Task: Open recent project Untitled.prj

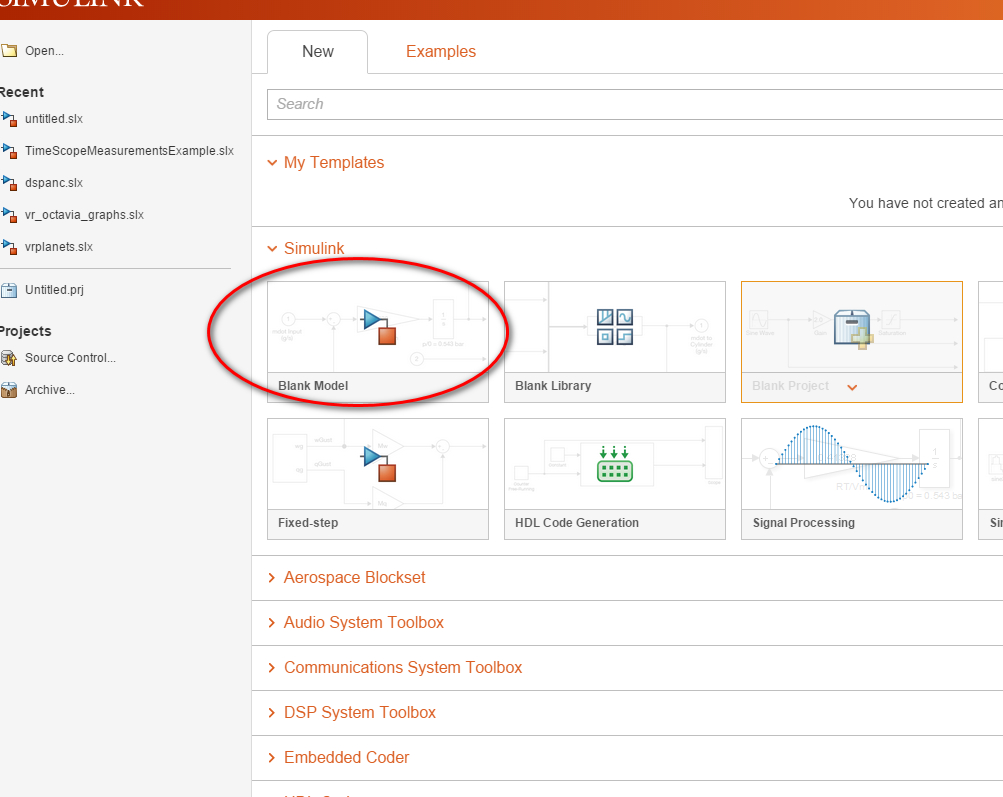Action: tap(54, 290)
